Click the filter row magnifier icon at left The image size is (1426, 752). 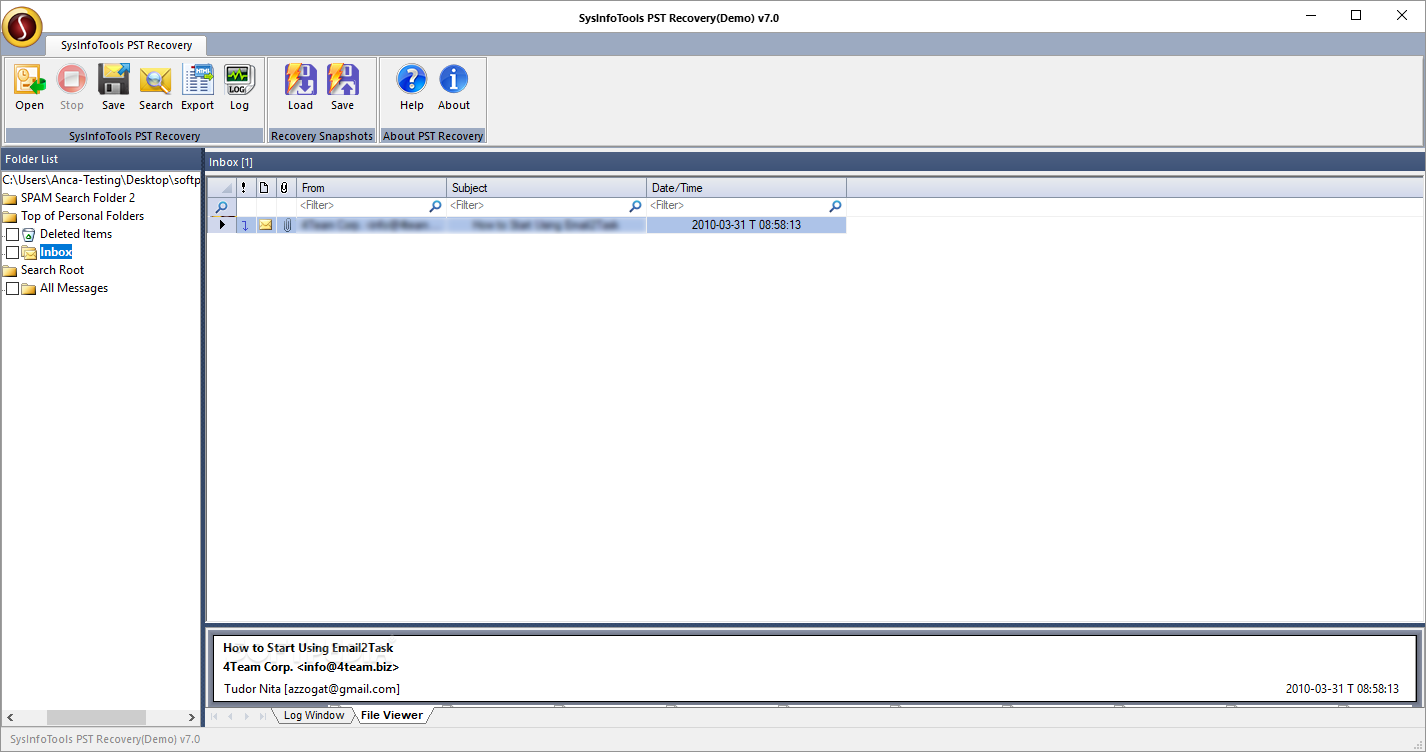tap(221, 207)
